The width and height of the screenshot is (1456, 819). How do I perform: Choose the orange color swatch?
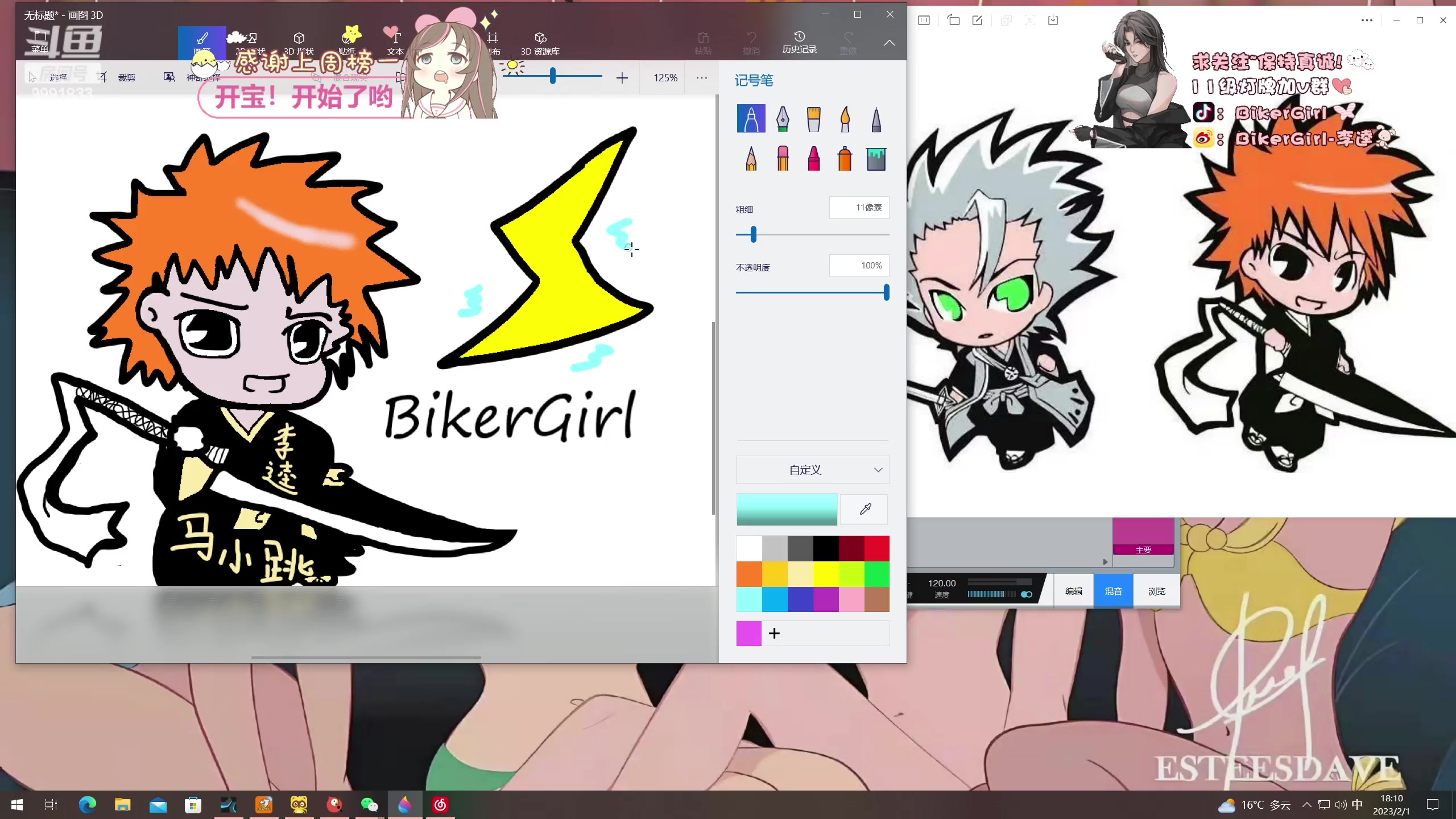[x=749, y=574]
